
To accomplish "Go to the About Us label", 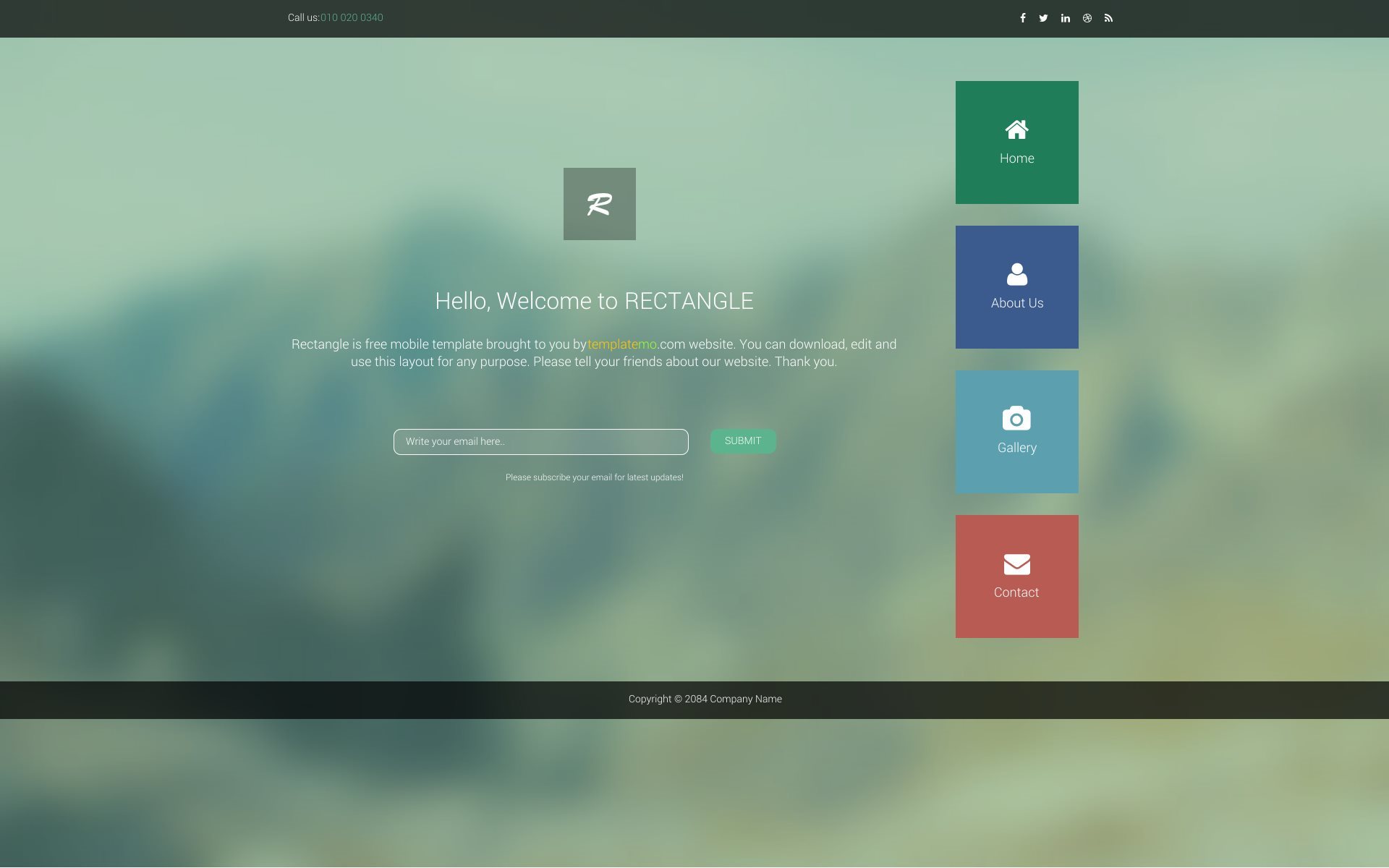I will pos(1016,303).
